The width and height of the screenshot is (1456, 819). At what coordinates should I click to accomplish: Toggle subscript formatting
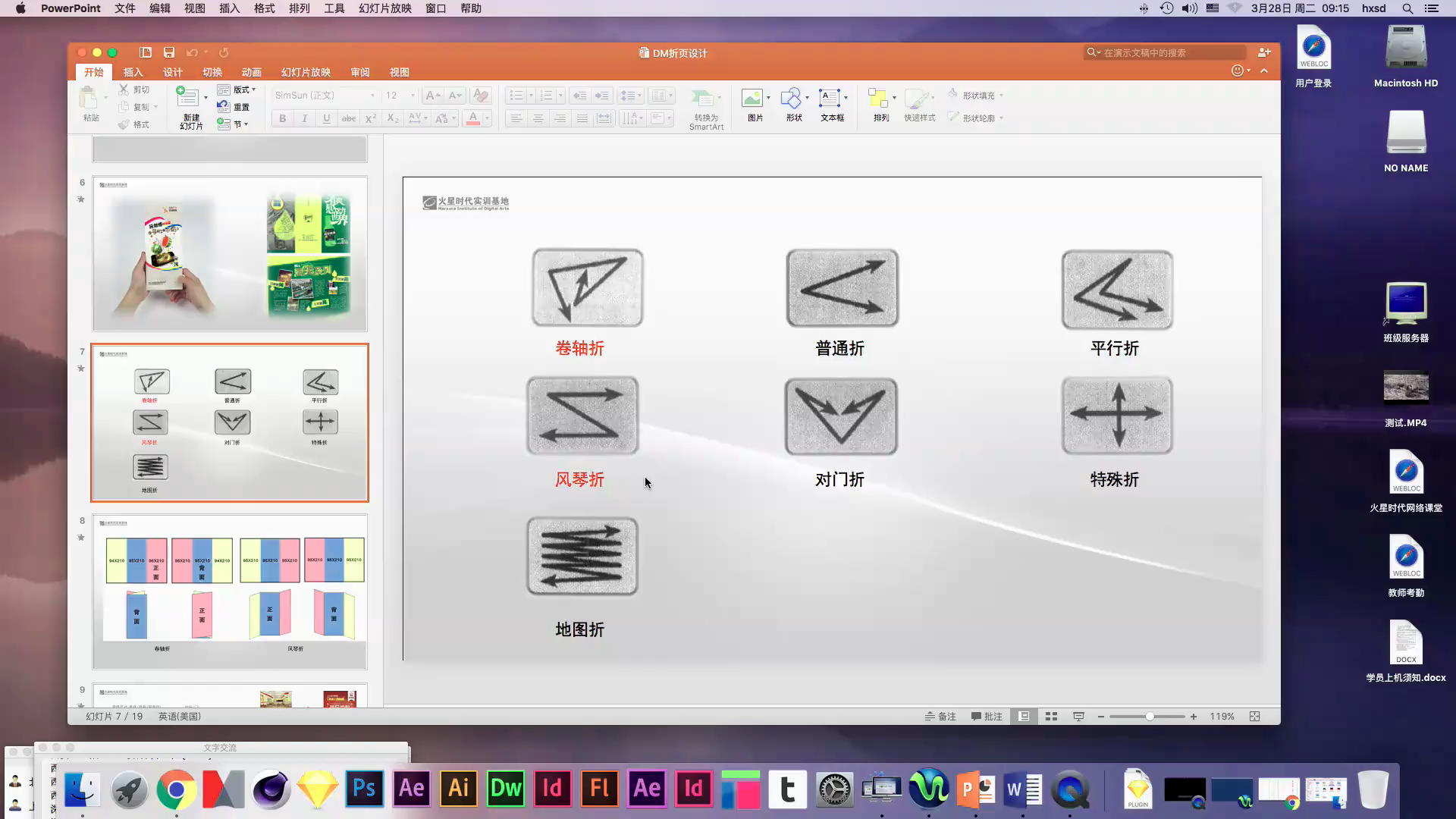click(393, 118)
